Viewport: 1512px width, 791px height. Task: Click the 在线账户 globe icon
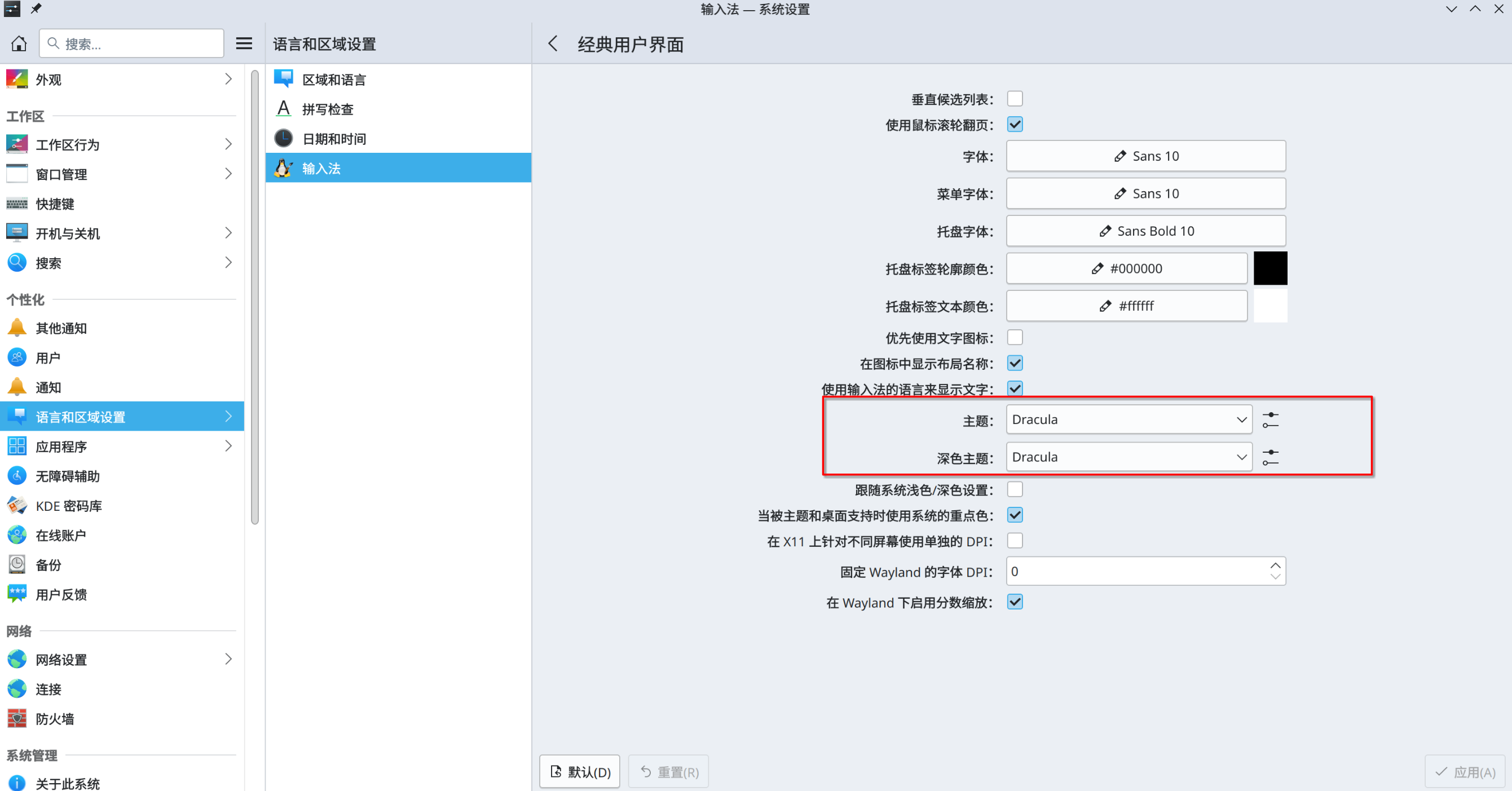[x=17, y=535]
